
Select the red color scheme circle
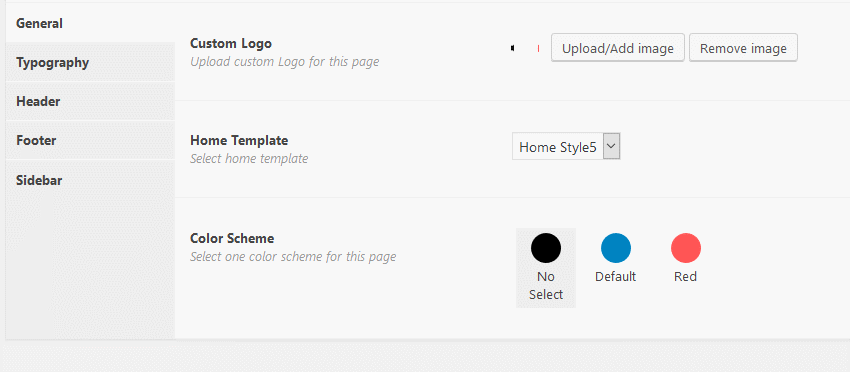pyautogui.click(x=686, y=248)
